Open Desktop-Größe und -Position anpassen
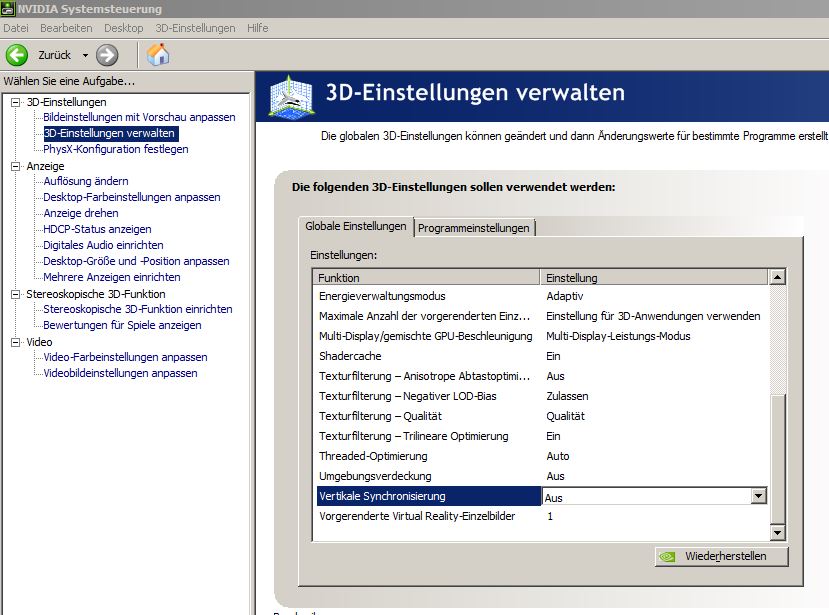The width and height of the screenshot is (829, 615). click(x=136, y=261)
